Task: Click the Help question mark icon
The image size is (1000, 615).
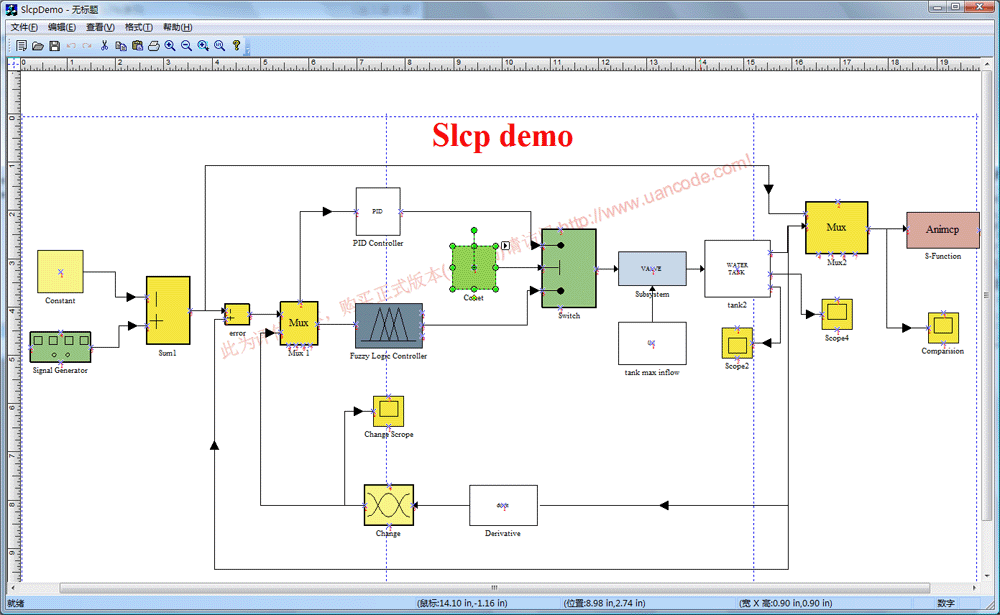Action: 237,46
